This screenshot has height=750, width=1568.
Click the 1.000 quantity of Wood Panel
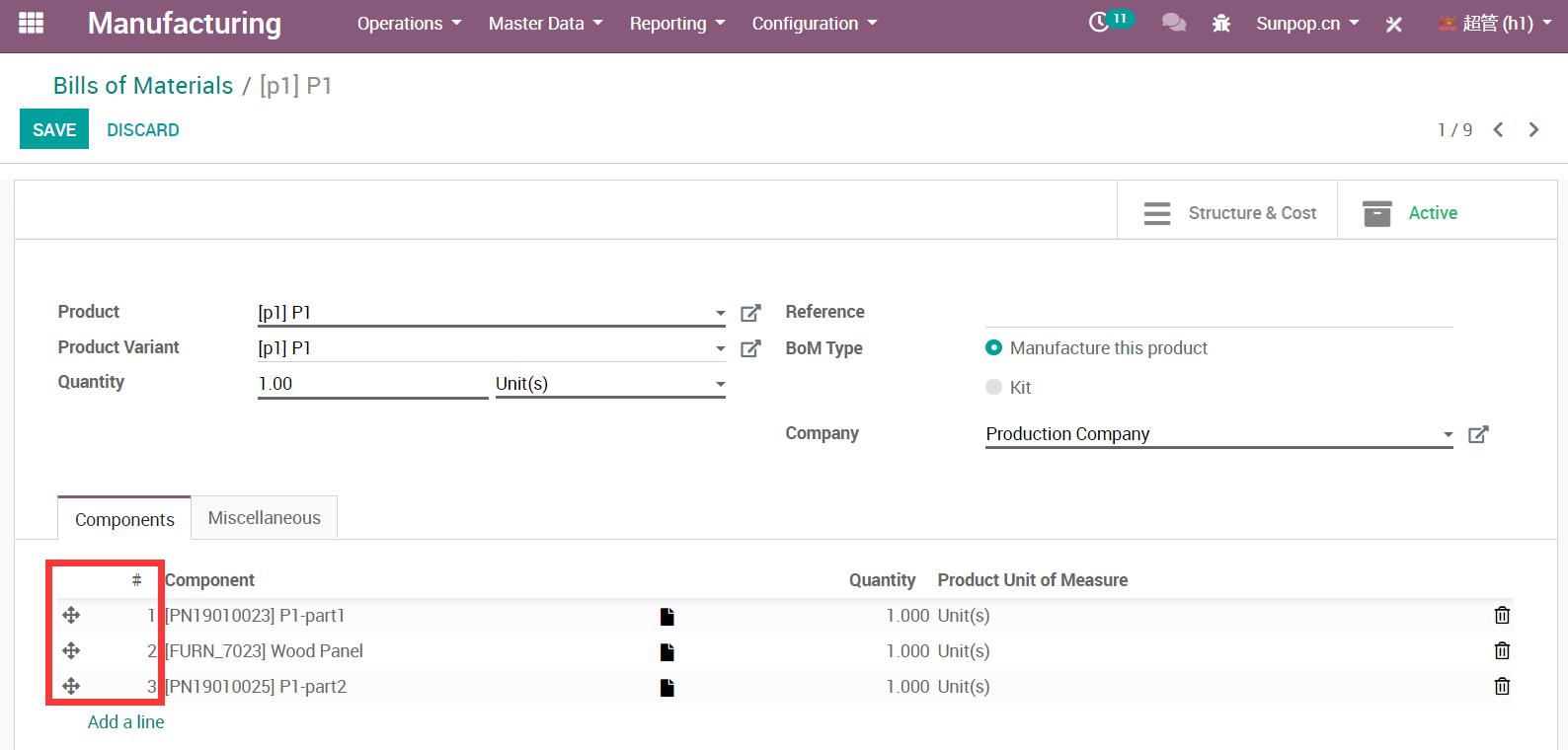tap(907, 651)
